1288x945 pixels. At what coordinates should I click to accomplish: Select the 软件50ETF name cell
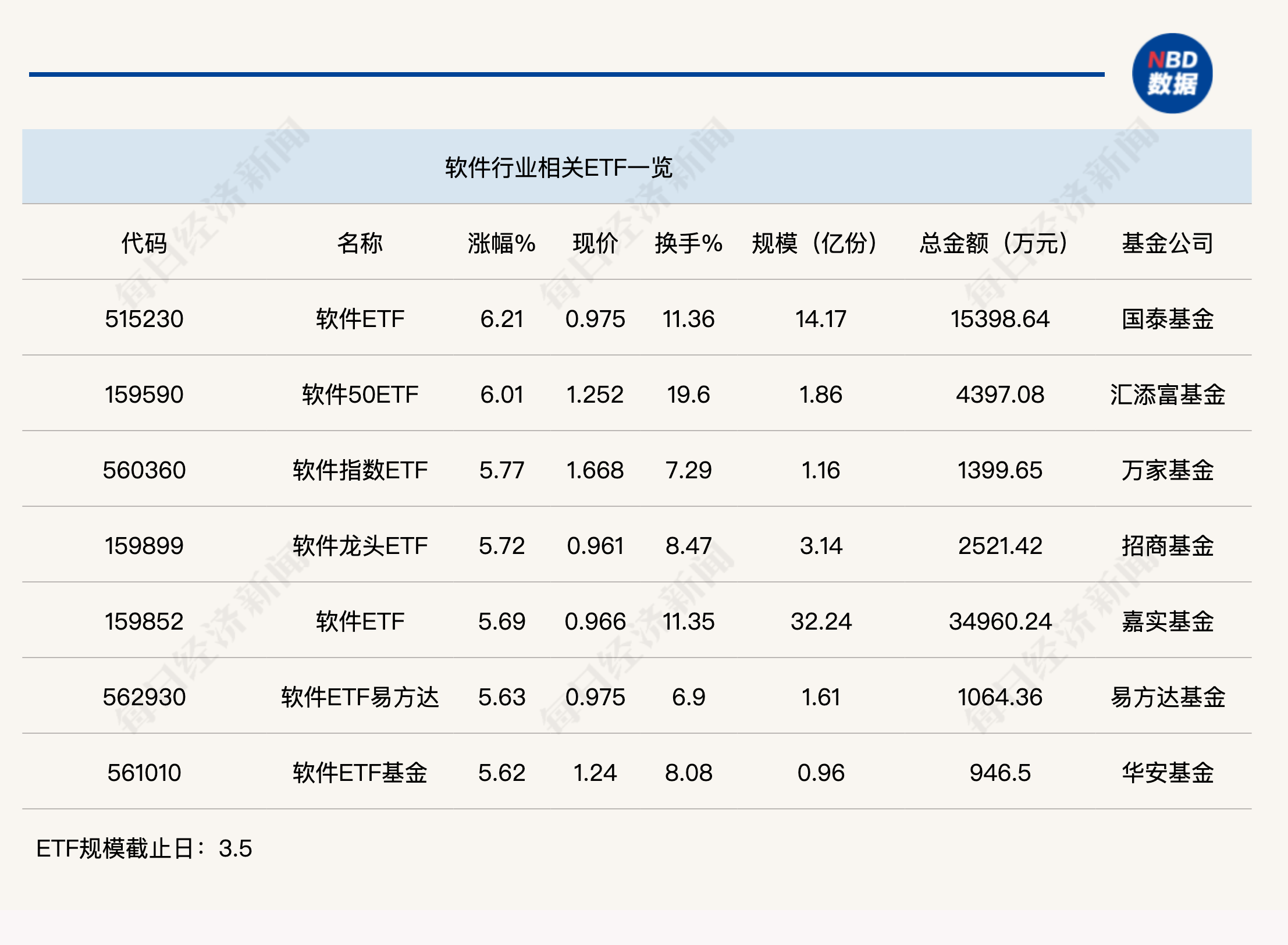pyautogui.click(x=360, y=395)
